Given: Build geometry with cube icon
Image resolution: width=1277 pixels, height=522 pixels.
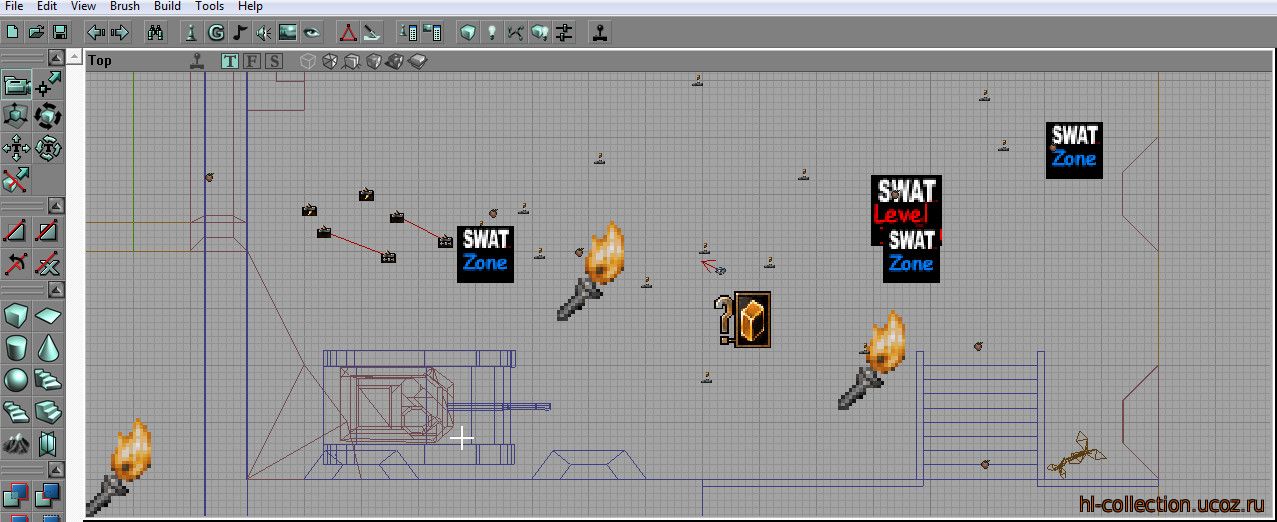Looking at the screenshot, I should tap(468, 33).
